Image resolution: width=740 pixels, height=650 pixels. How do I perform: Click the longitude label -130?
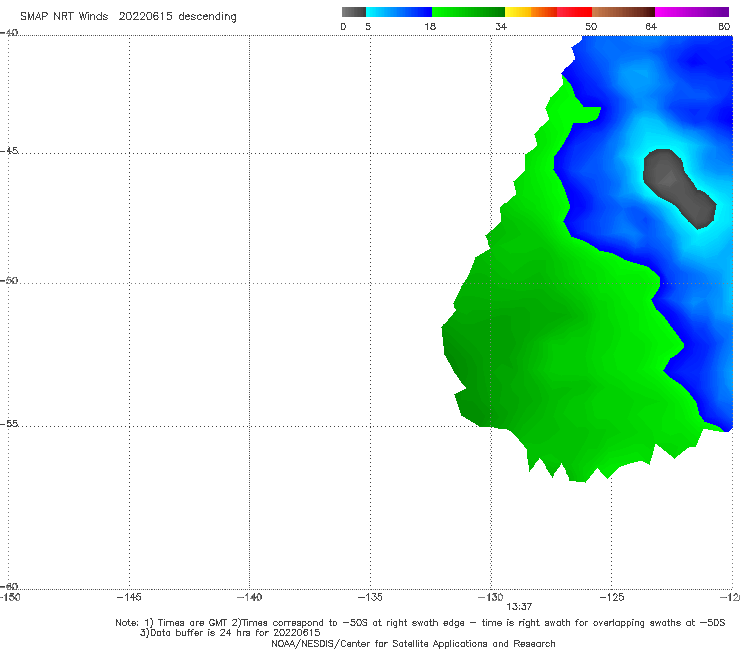pyautogui.click(x=491, y=597)
